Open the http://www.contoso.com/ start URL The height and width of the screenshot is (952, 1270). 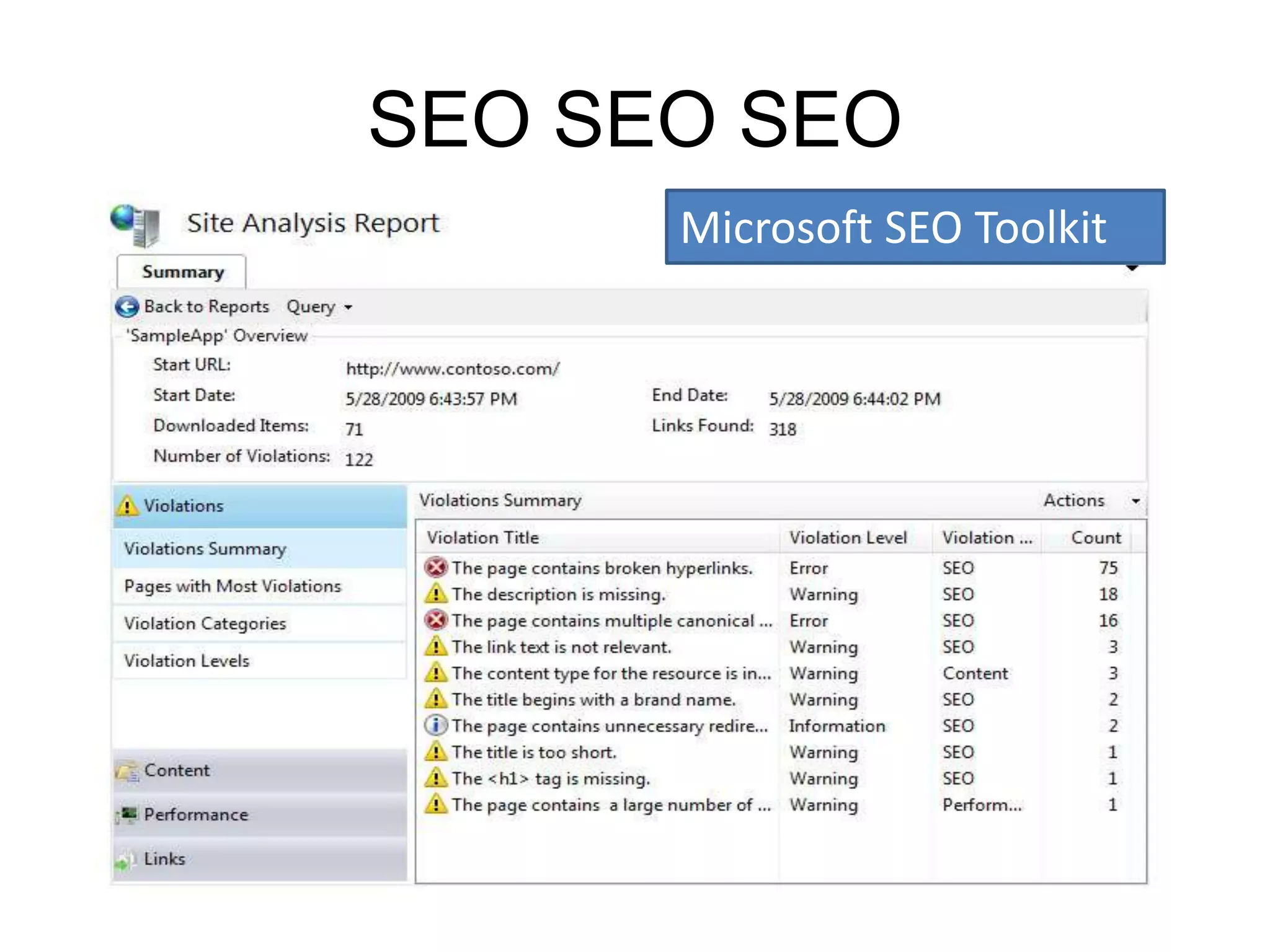coord(453,369)
